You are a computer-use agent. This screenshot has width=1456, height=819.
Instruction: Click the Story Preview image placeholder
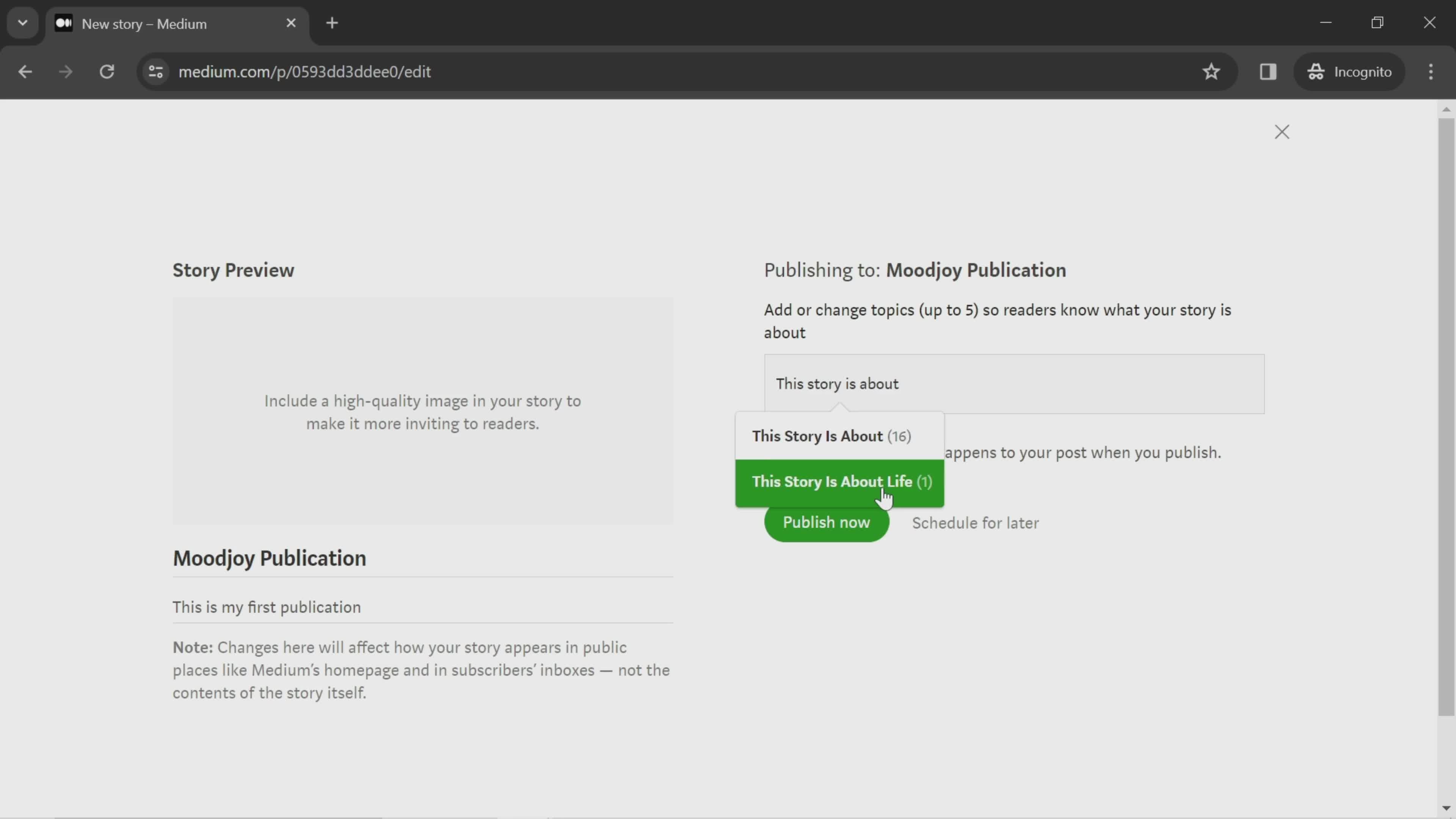(423, 411)
